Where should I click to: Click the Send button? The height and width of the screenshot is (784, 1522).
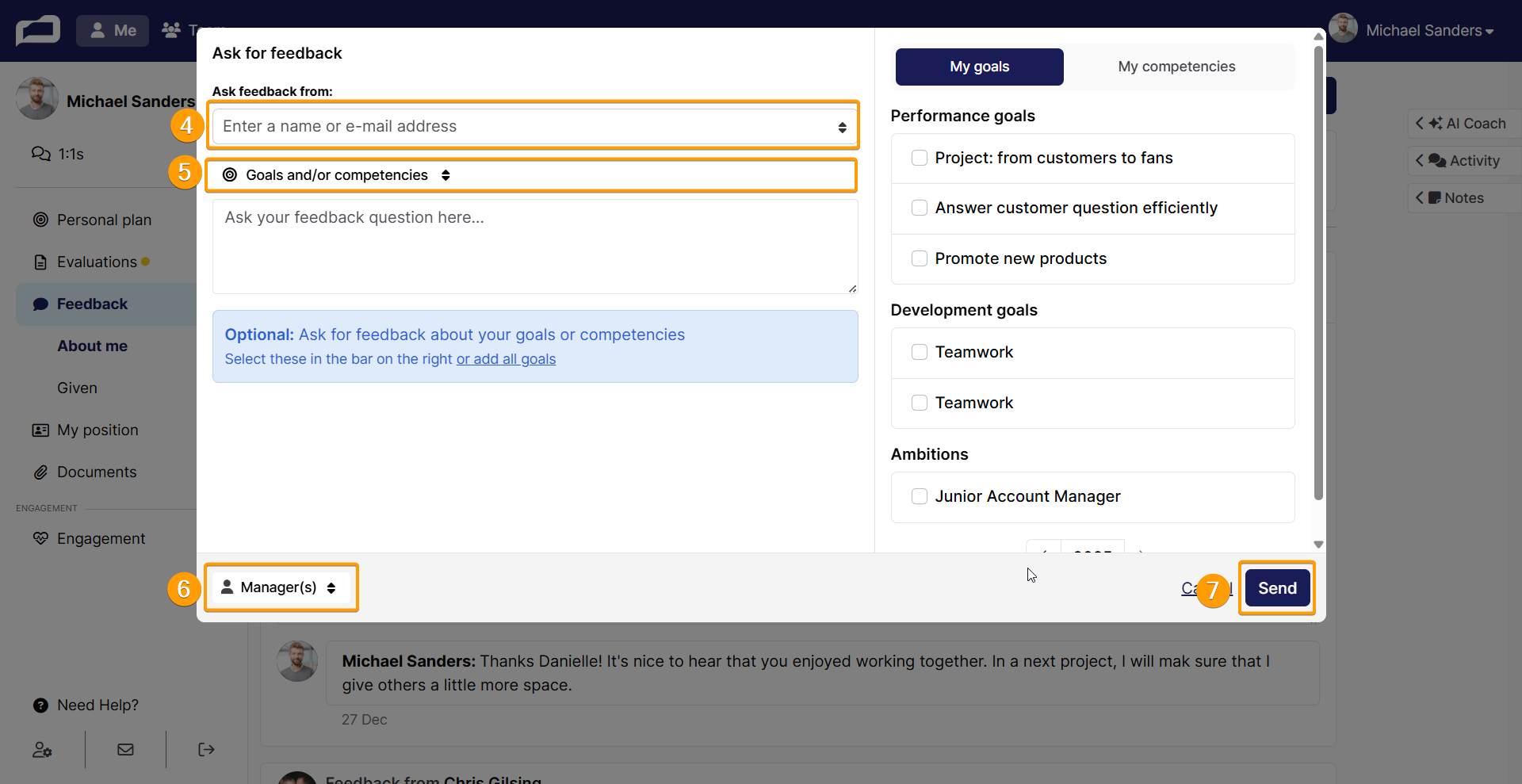tap(1277, 588)
